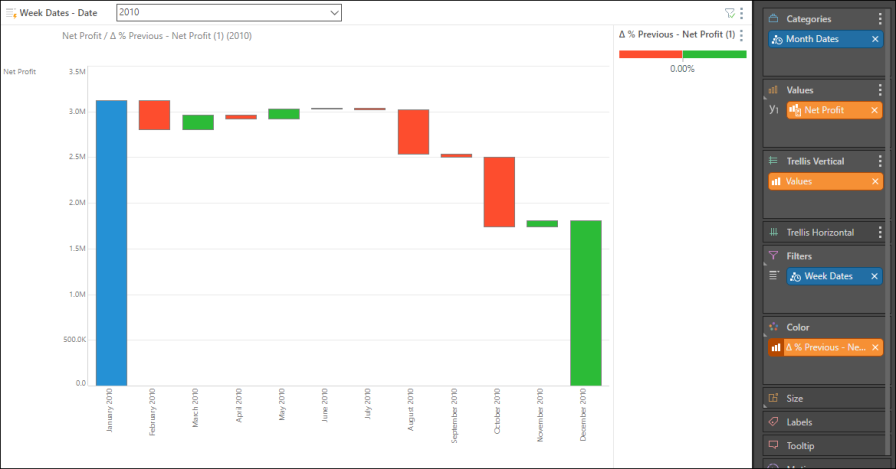Remove Week Dates chip from Filters
The height and width of the screenshot is (469, 896).
[875, 276]
